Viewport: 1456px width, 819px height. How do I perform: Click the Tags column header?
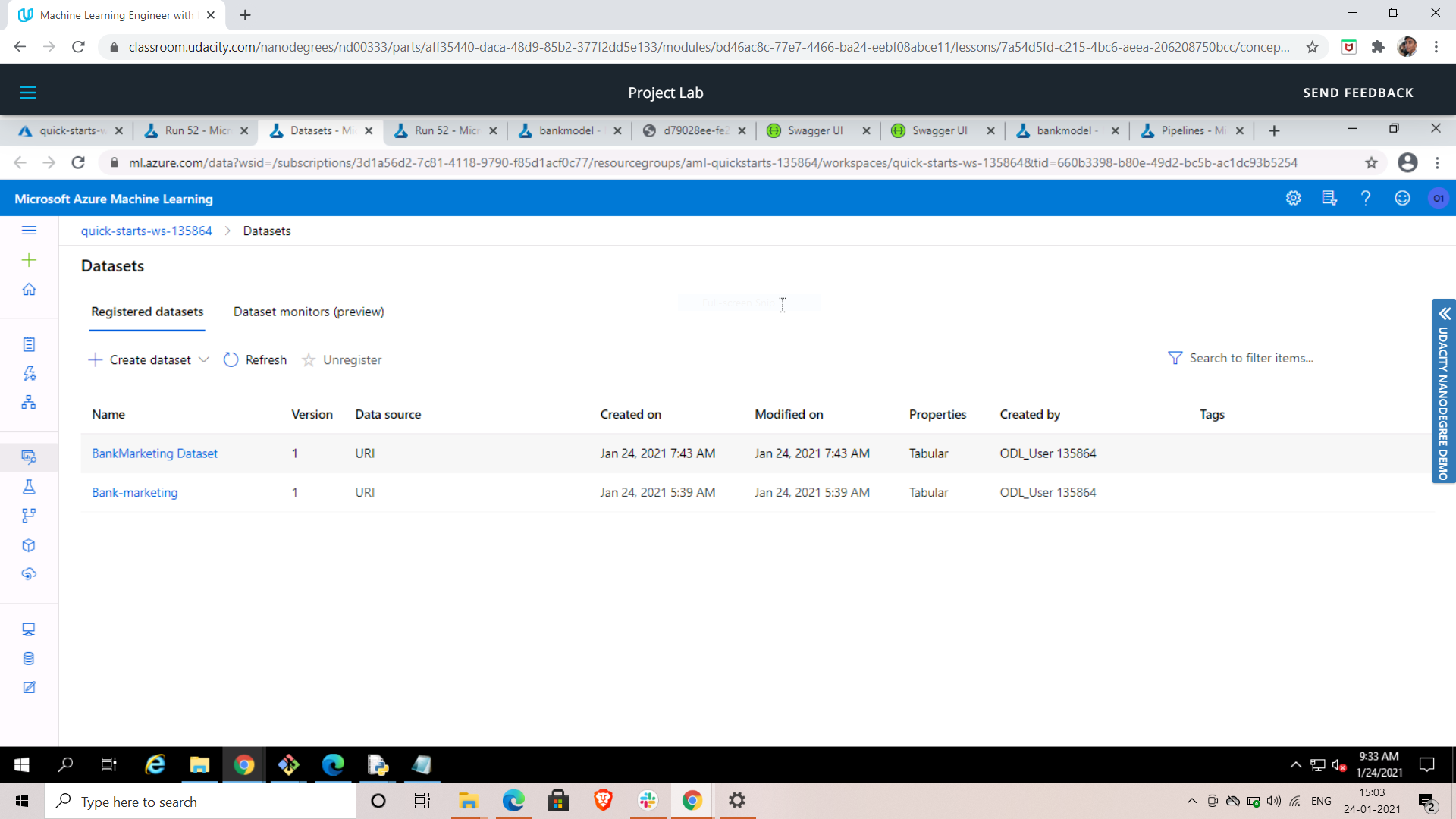point(1212,415)
